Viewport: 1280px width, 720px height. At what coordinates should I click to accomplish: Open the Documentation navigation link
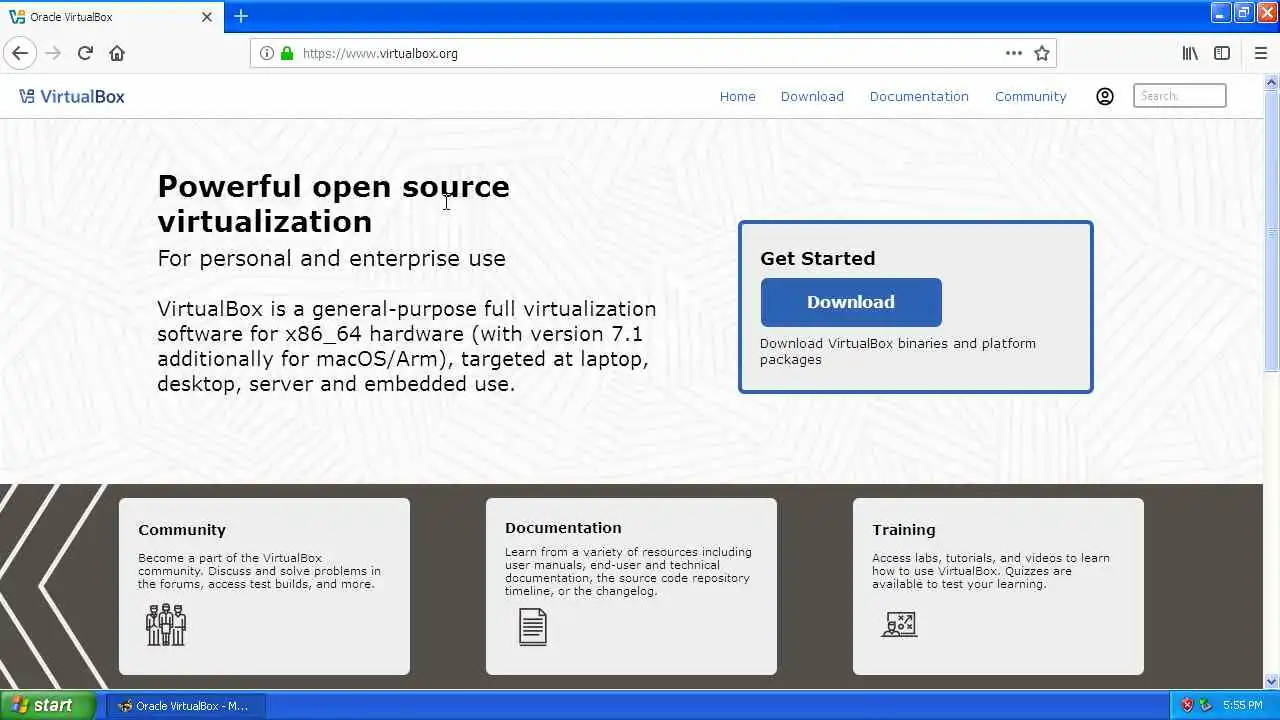tap(919, 96)
